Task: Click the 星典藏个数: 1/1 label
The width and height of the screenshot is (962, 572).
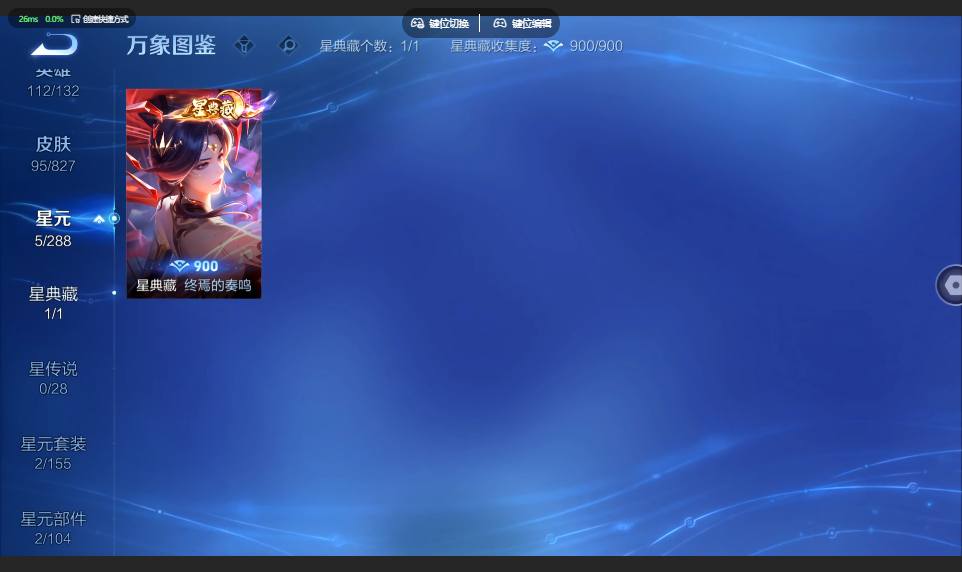Action: pyautogui.click(x=369, y=46)
